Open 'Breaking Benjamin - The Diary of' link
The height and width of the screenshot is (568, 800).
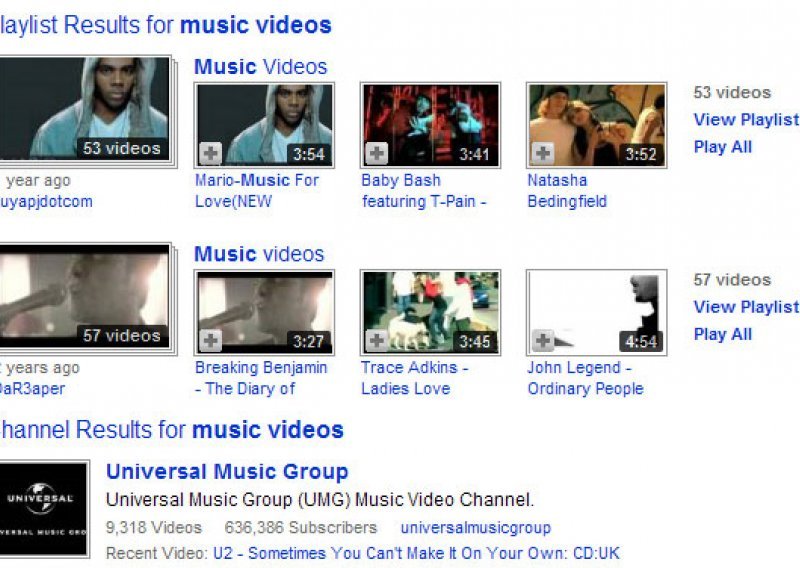pos(261,378)
